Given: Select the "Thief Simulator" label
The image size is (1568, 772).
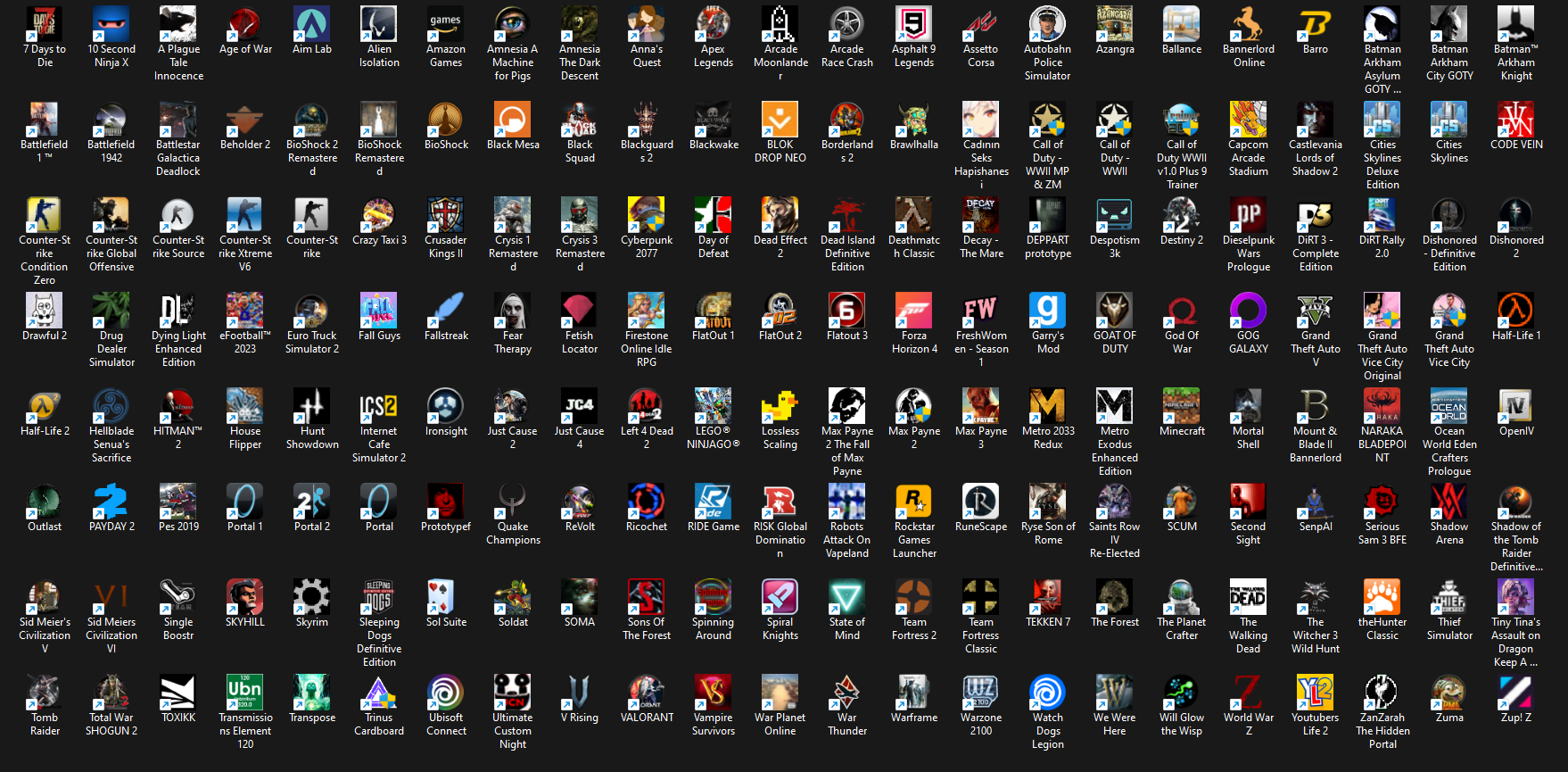Looking at the screenshot, I should pos(1449,628).
